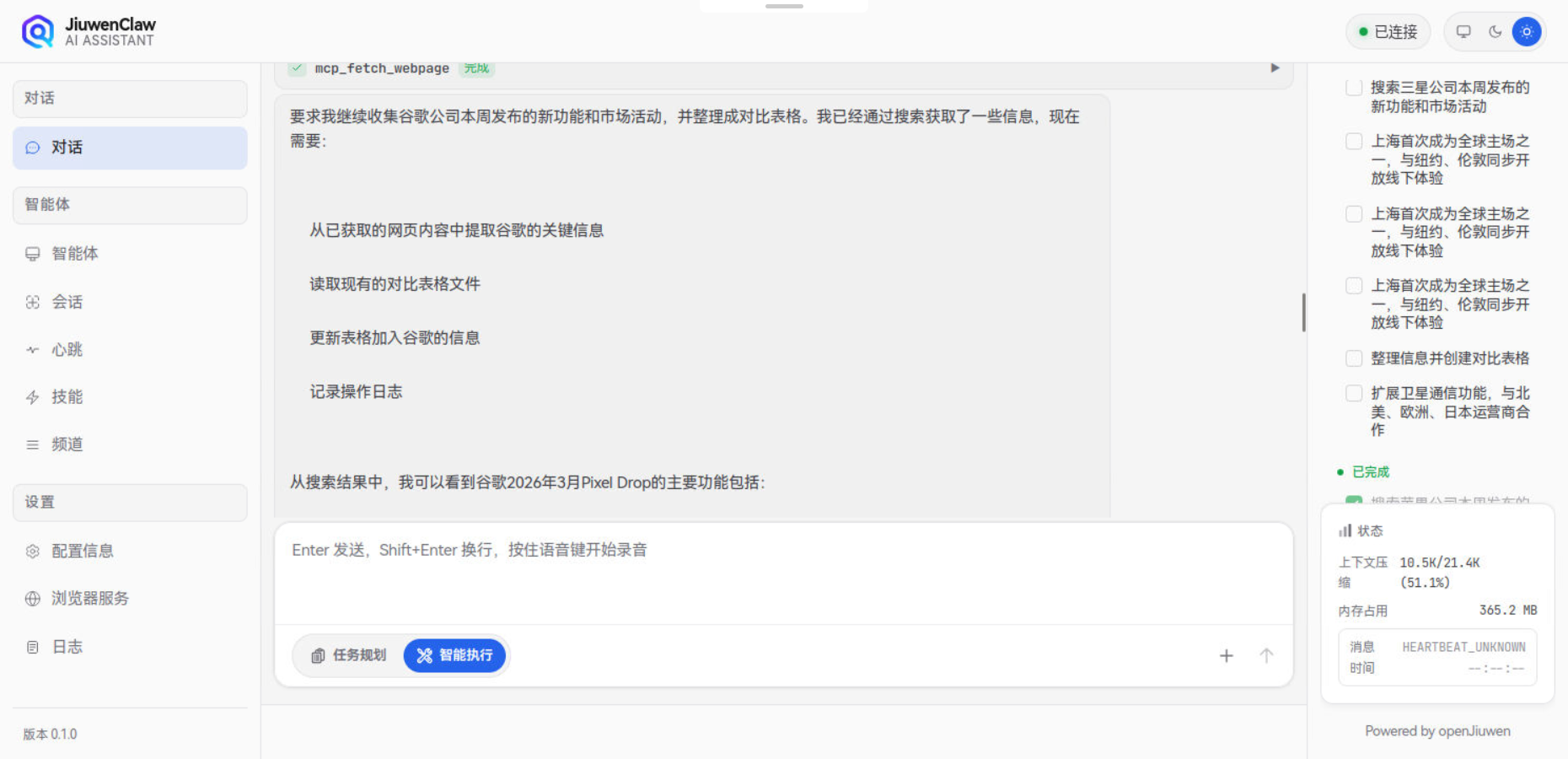Viewport: 1568px width, 759px height.
Task: Click the 智能体 section header
Action: click(x=130, y=205)
